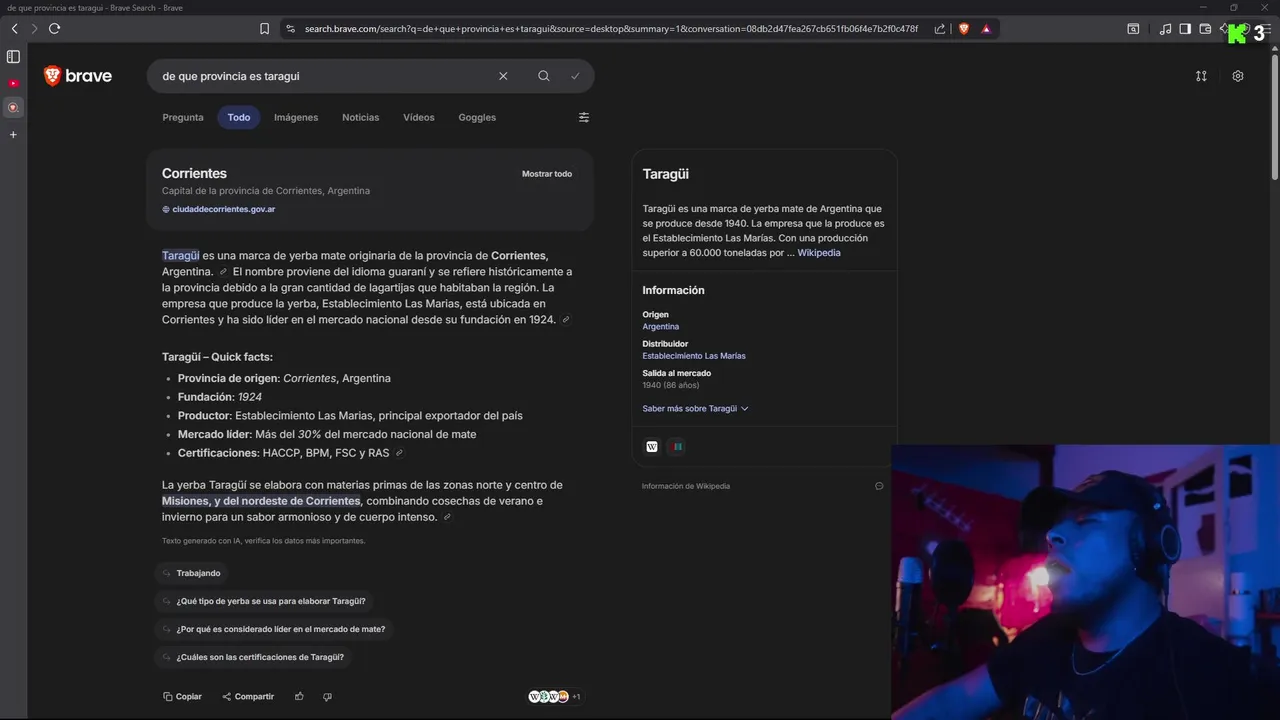Open the source favicons group +1
Image resolution: width=1280 pixels, height=720 pixels.
[554, 697]
